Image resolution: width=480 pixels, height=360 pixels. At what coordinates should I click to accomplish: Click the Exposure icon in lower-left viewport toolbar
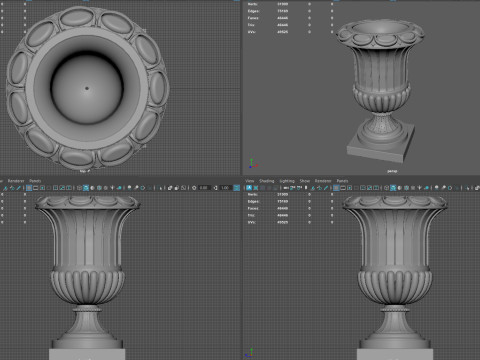(194, 188)
